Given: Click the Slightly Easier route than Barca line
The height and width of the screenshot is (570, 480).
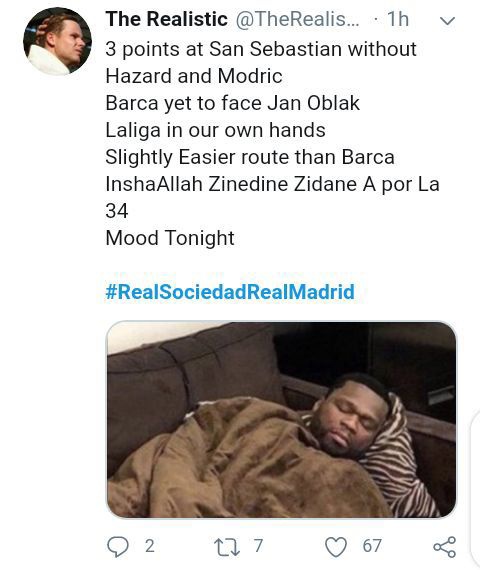Looking at the screenshot, I should [x=250, y=157].
